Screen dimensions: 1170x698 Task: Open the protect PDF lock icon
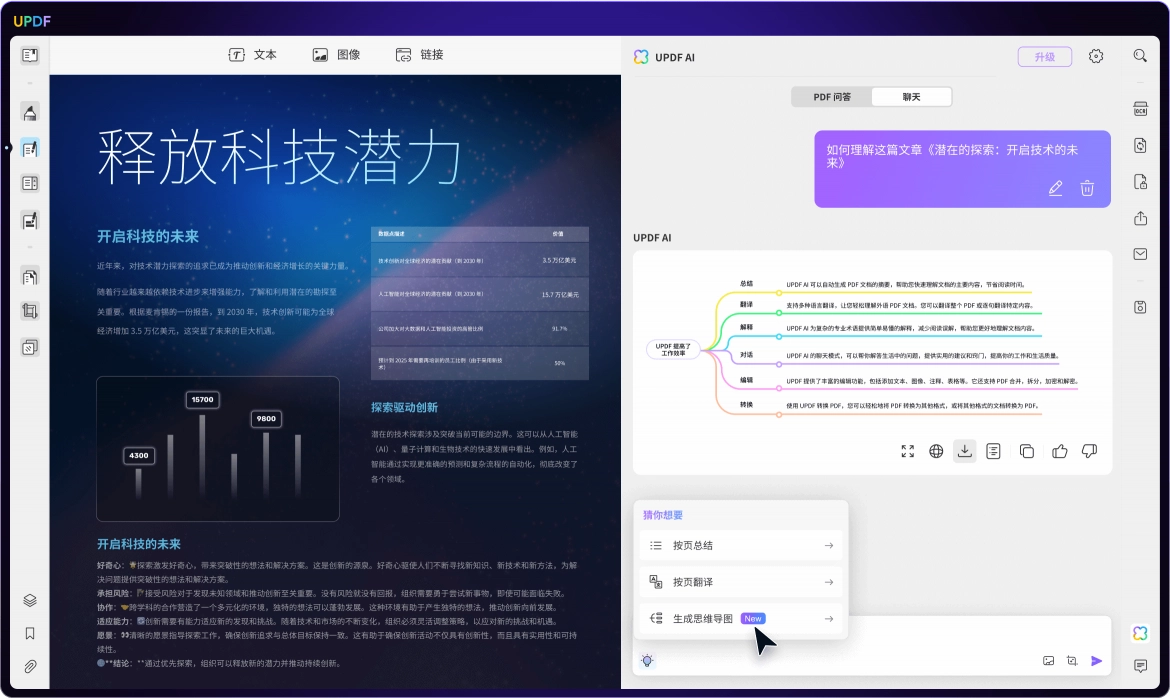(1140, 181)
